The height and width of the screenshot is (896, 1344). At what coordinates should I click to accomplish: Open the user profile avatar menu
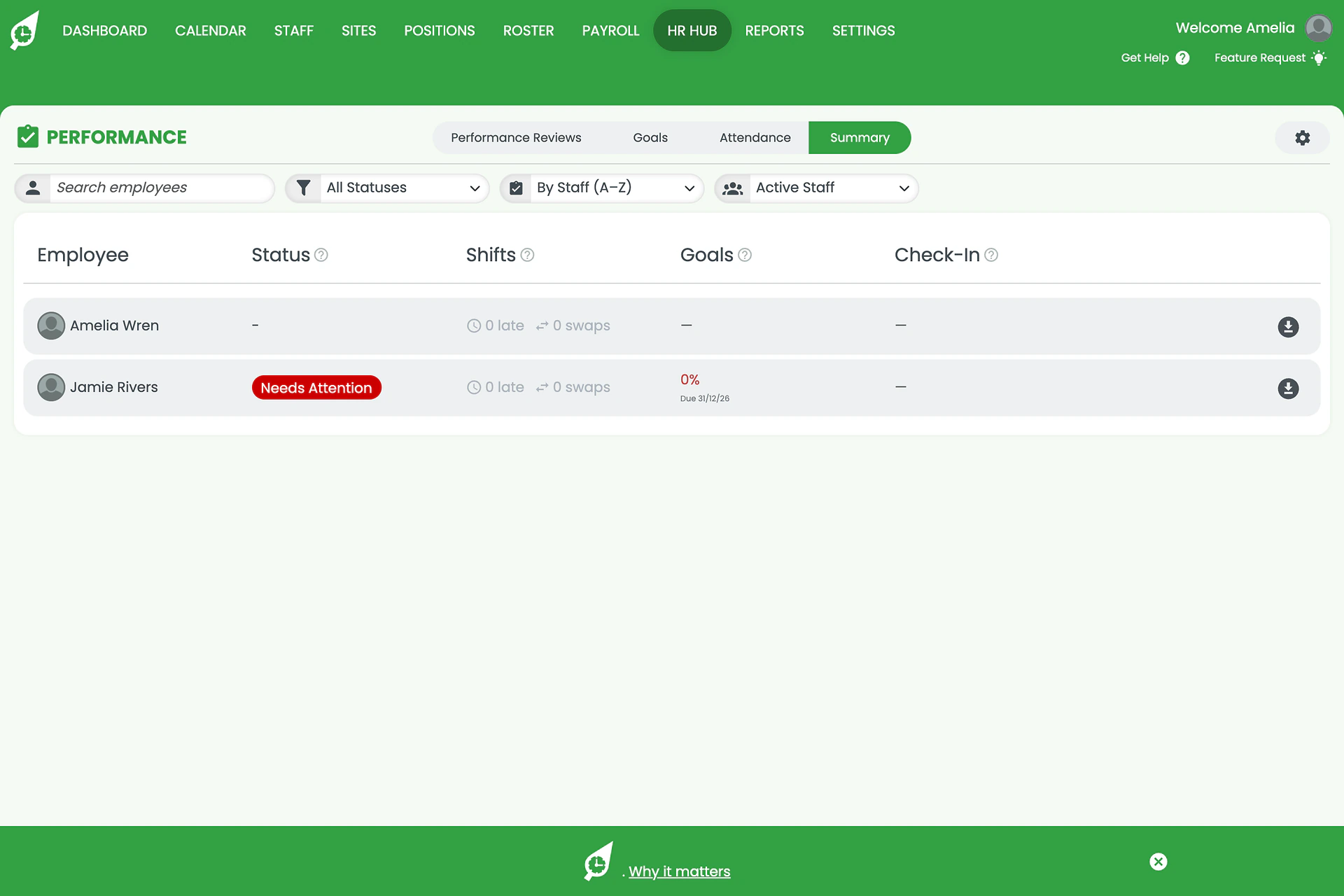(x=1319, y=29)
